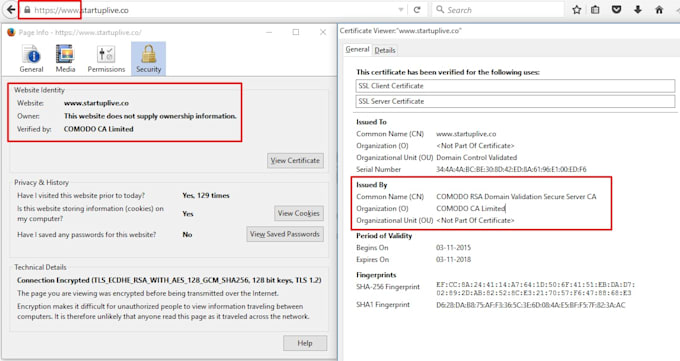The width and height of the screenshot is (680, 361).
Task: Click the SHA-256 Fingerprint value
Action: click(x=536, y=289)
